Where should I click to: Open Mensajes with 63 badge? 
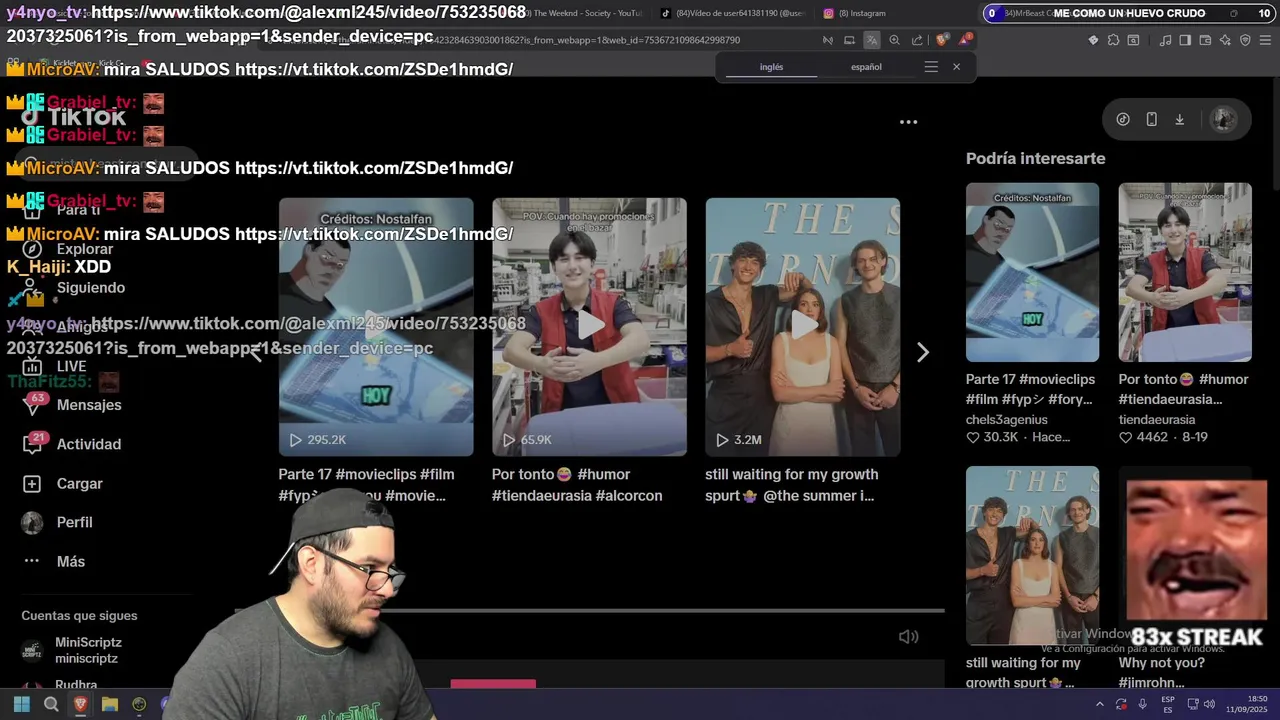(x=72, y=405)
